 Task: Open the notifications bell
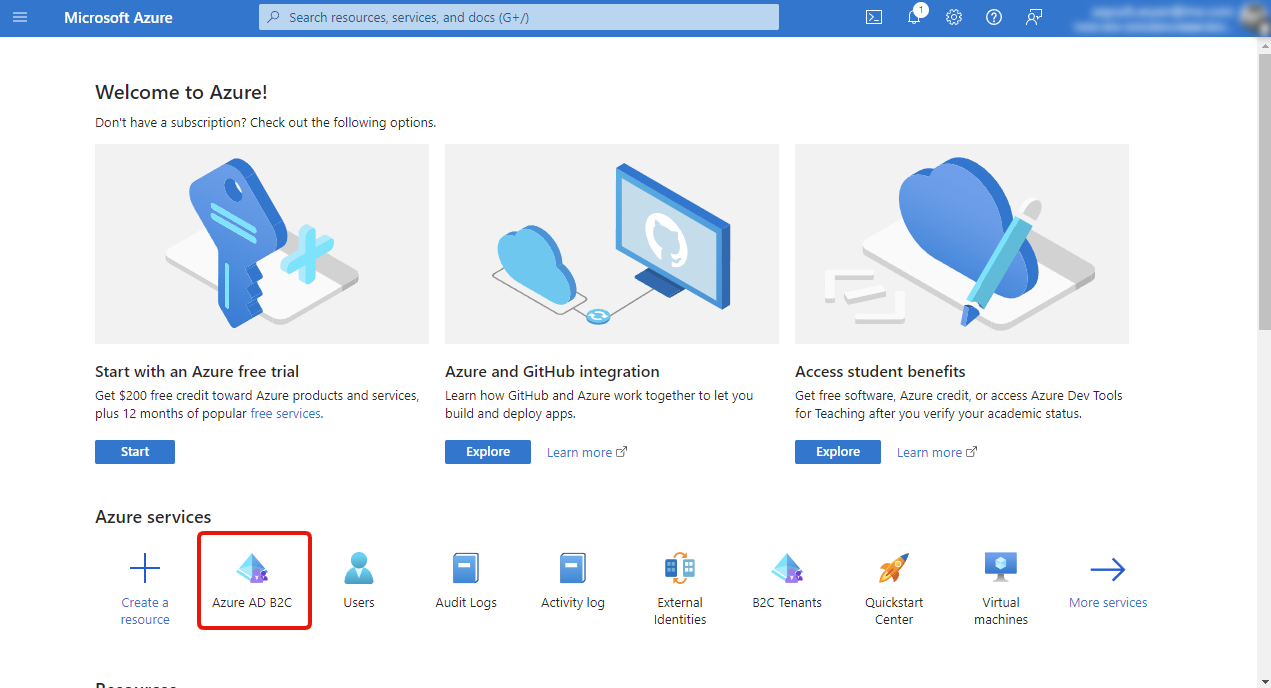[913, 17]
